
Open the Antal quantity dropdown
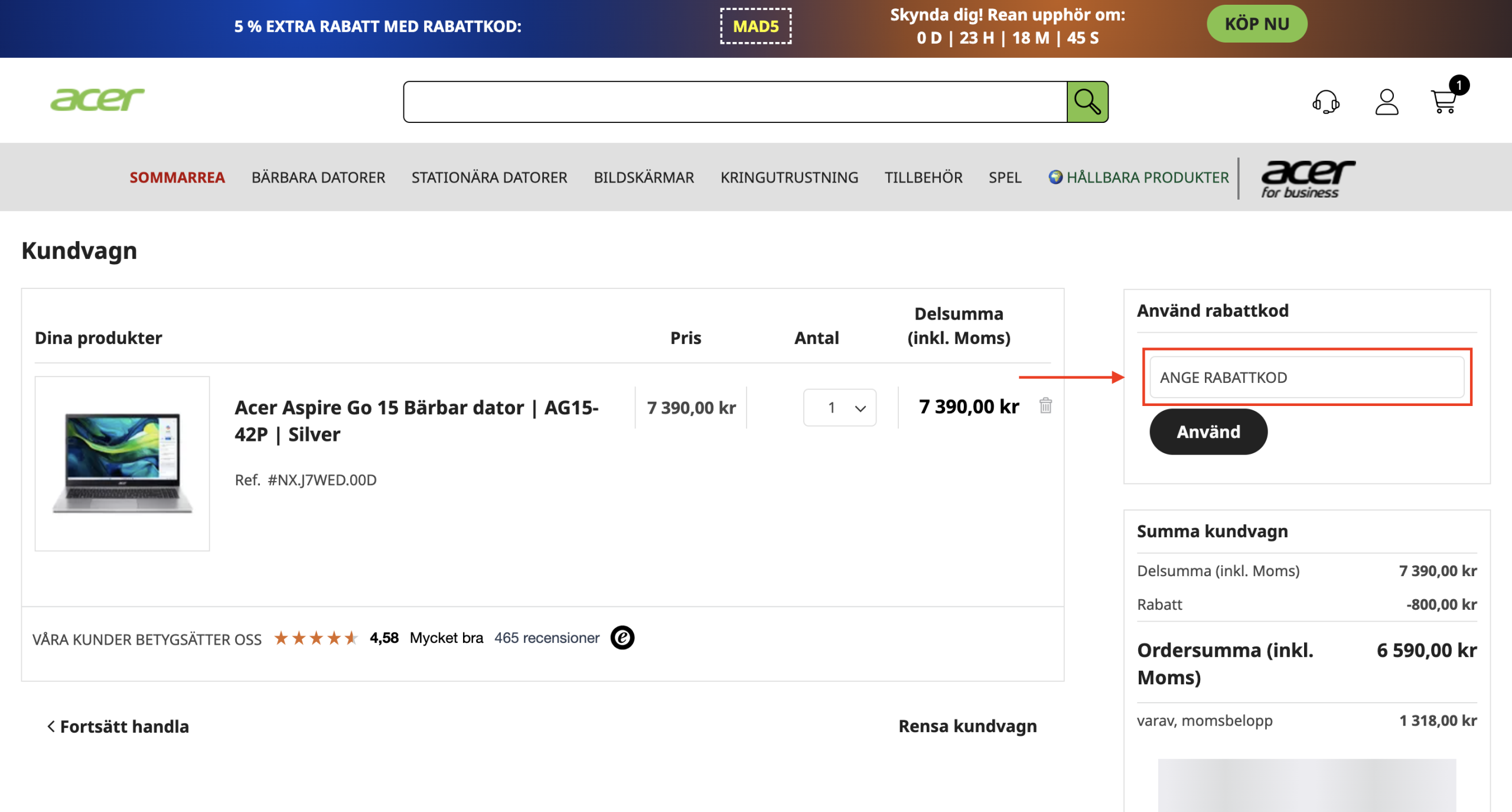[x=839, y=408]
